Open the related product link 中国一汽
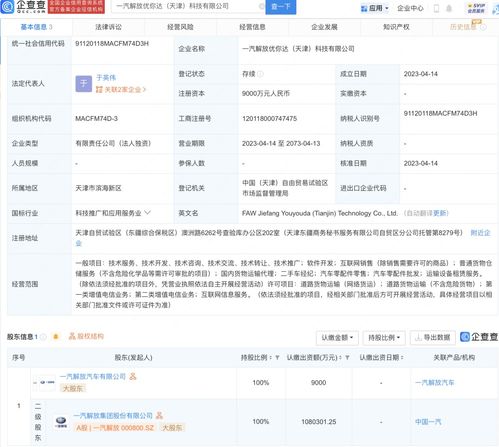 (x=428, y=422)
